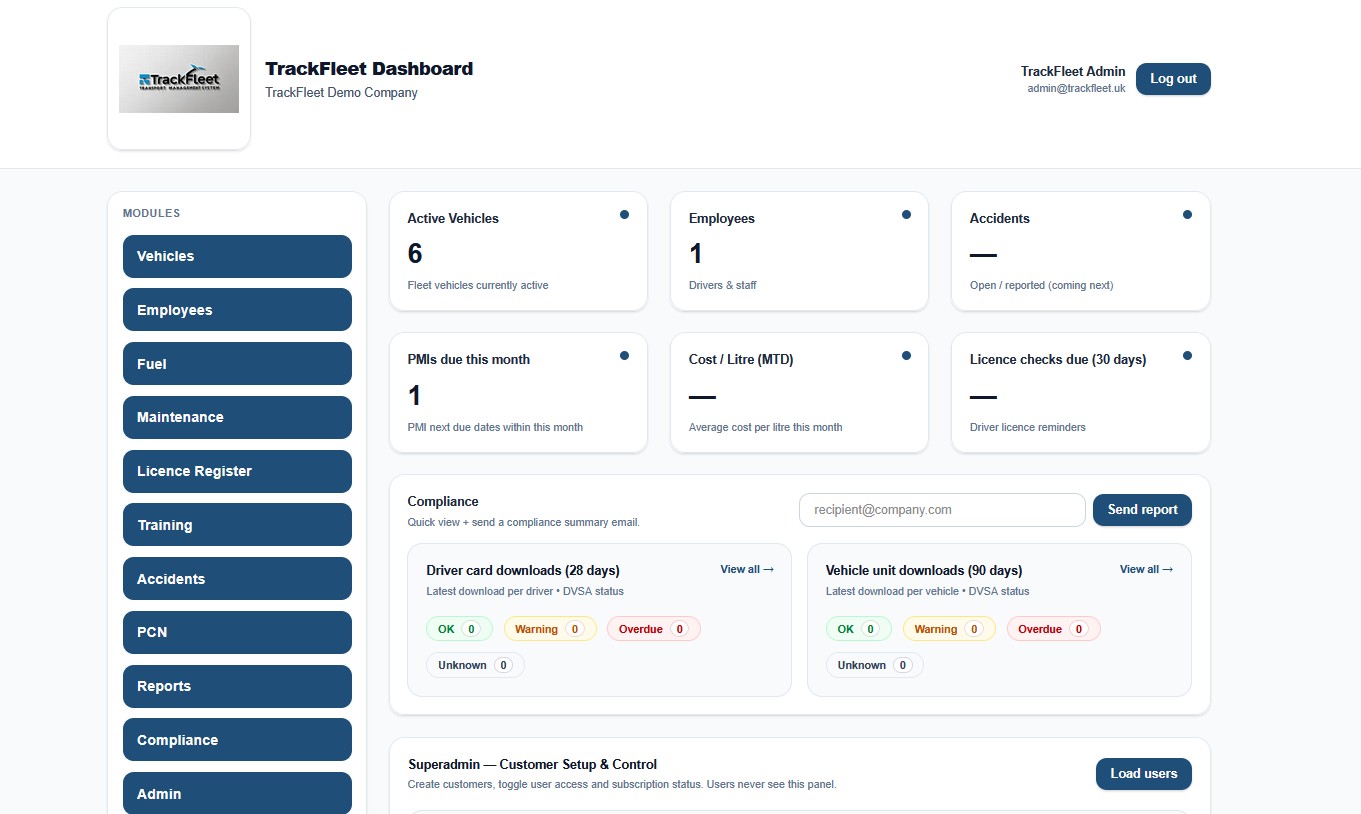This screenshot has width=1361, height=814.
Task: Click the PMIs due this month indicator dot
Action: [624, 355]
